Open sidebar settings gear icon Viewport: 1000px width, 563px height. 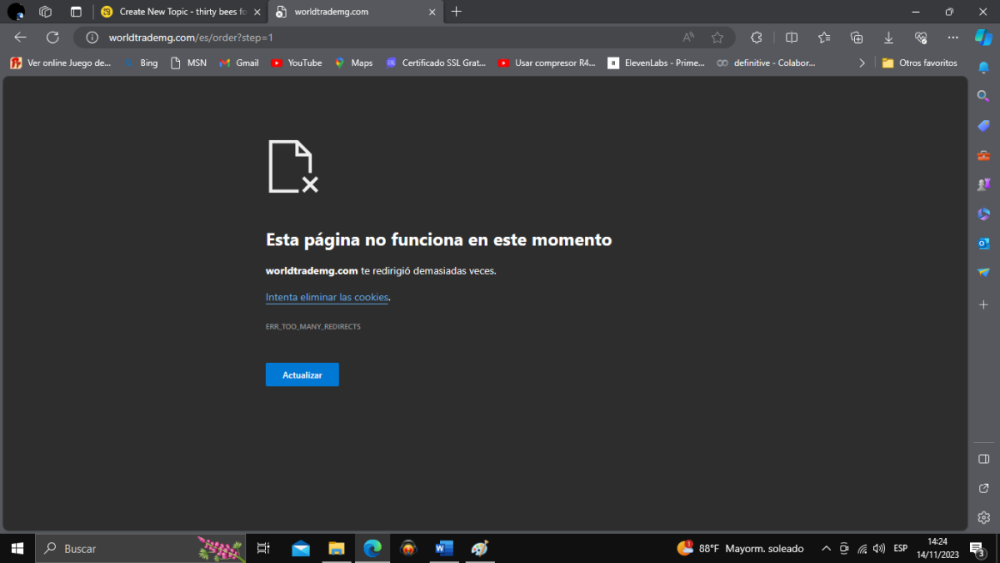pos(983,517)
